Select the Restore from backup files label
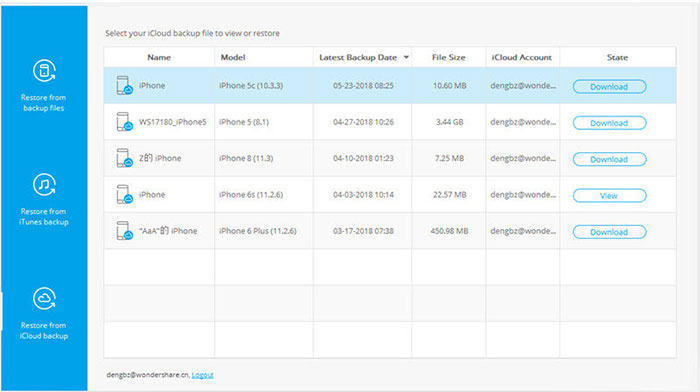Image resolution: width=700 pixels, height=392 pixels. point(44,103)
